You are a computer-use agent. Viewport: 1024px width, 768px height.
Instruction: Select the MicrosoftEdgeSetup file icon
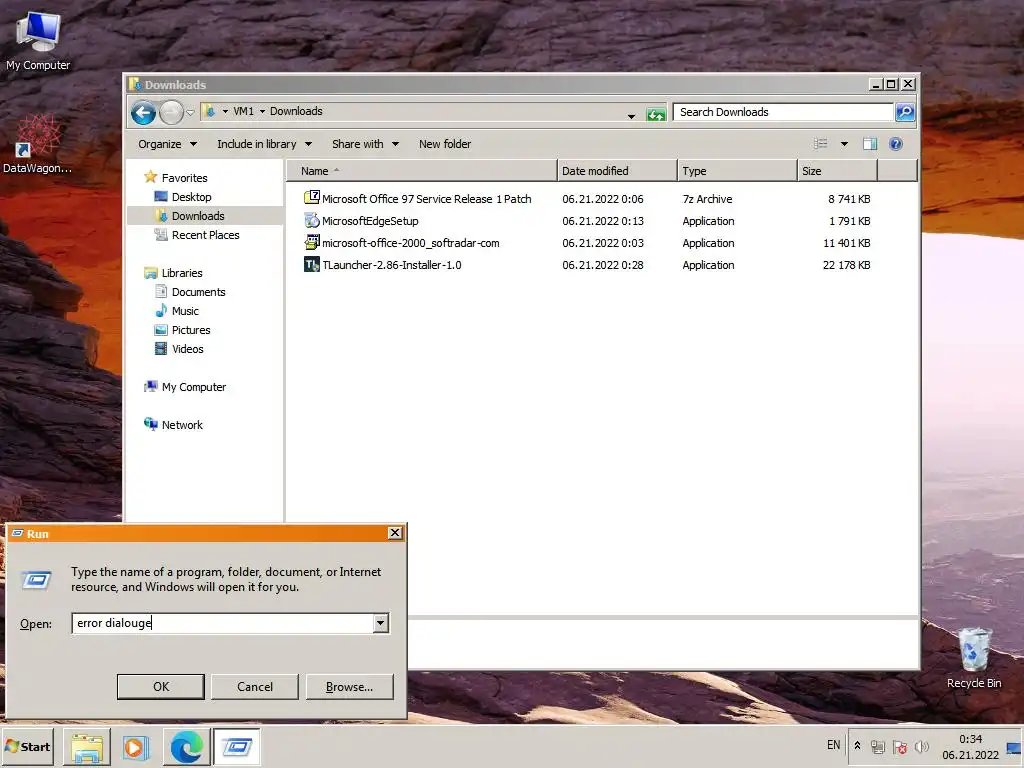312,220
